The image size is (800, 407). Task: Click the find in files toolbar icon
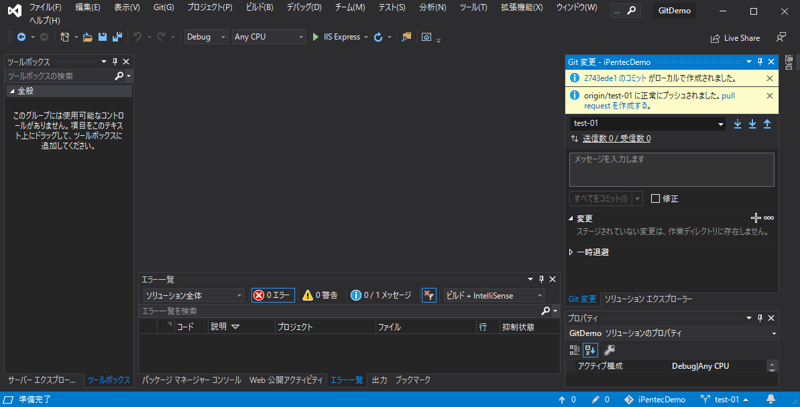pos(406,37)
